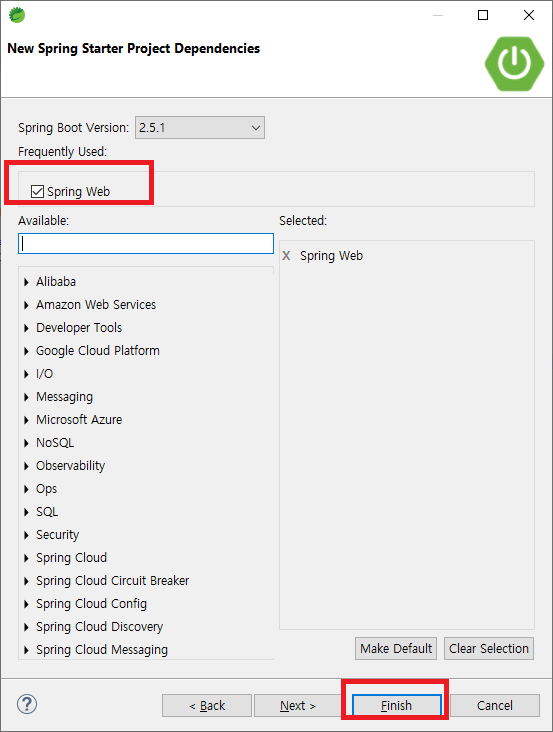
Task: Click the Make Default button
Action: click(396, 648)
